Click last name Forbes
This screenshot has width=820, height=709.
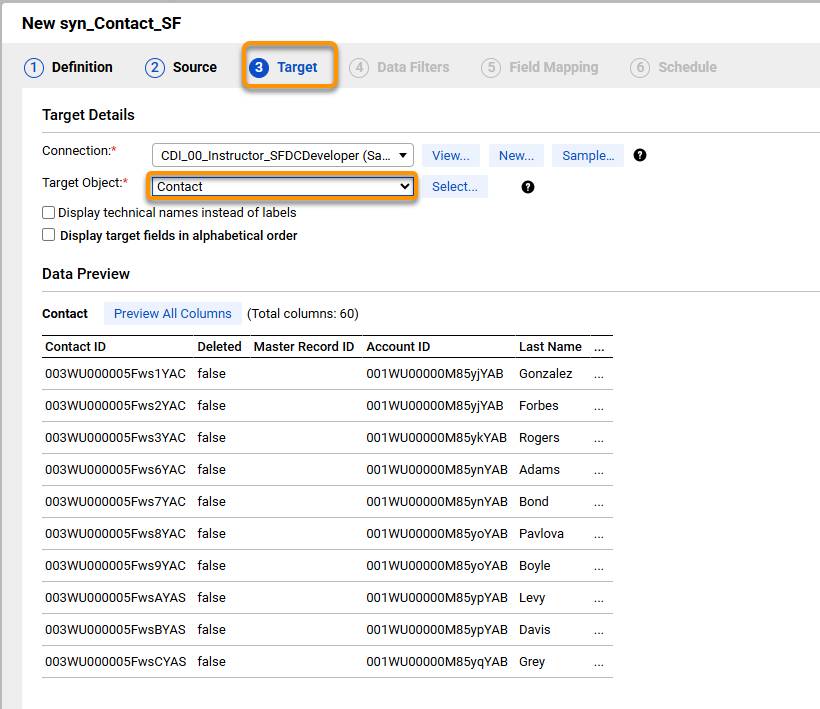(539, 406)
